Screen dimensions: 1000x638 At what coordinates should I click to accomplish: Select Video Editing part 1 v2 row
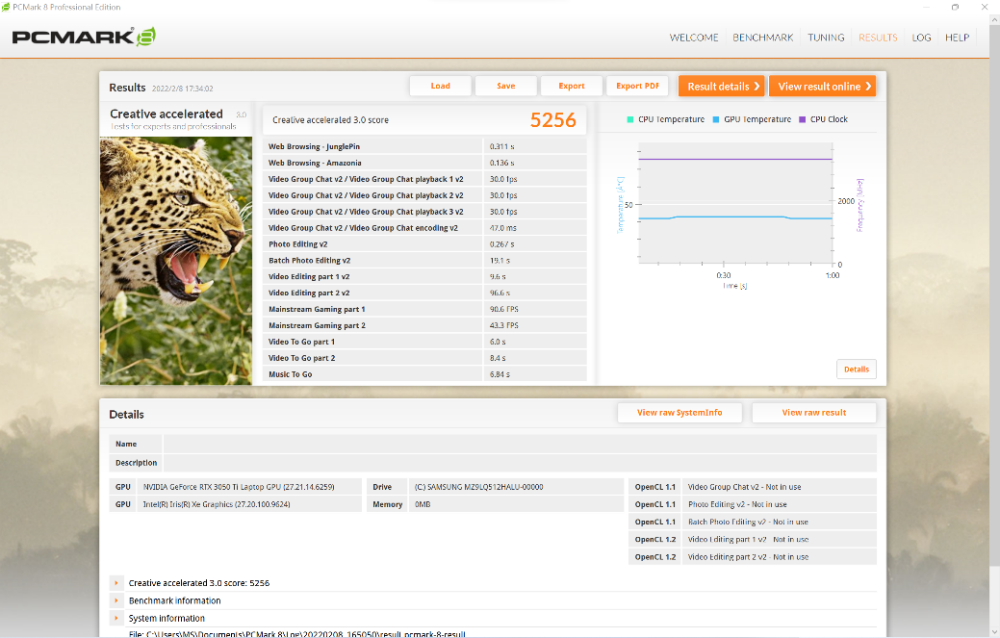tap(425, 277)
